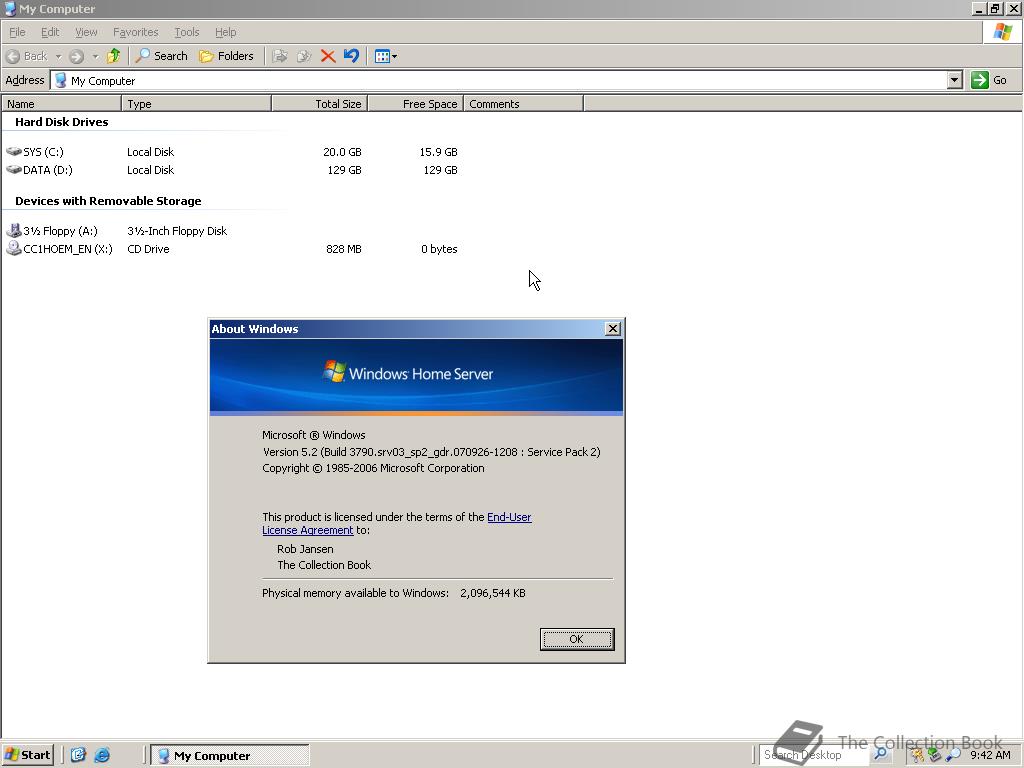Click the Undo toolbar icon
Image resolution: width=1024 pixels, height=768 pixels.
coord(351,56)
